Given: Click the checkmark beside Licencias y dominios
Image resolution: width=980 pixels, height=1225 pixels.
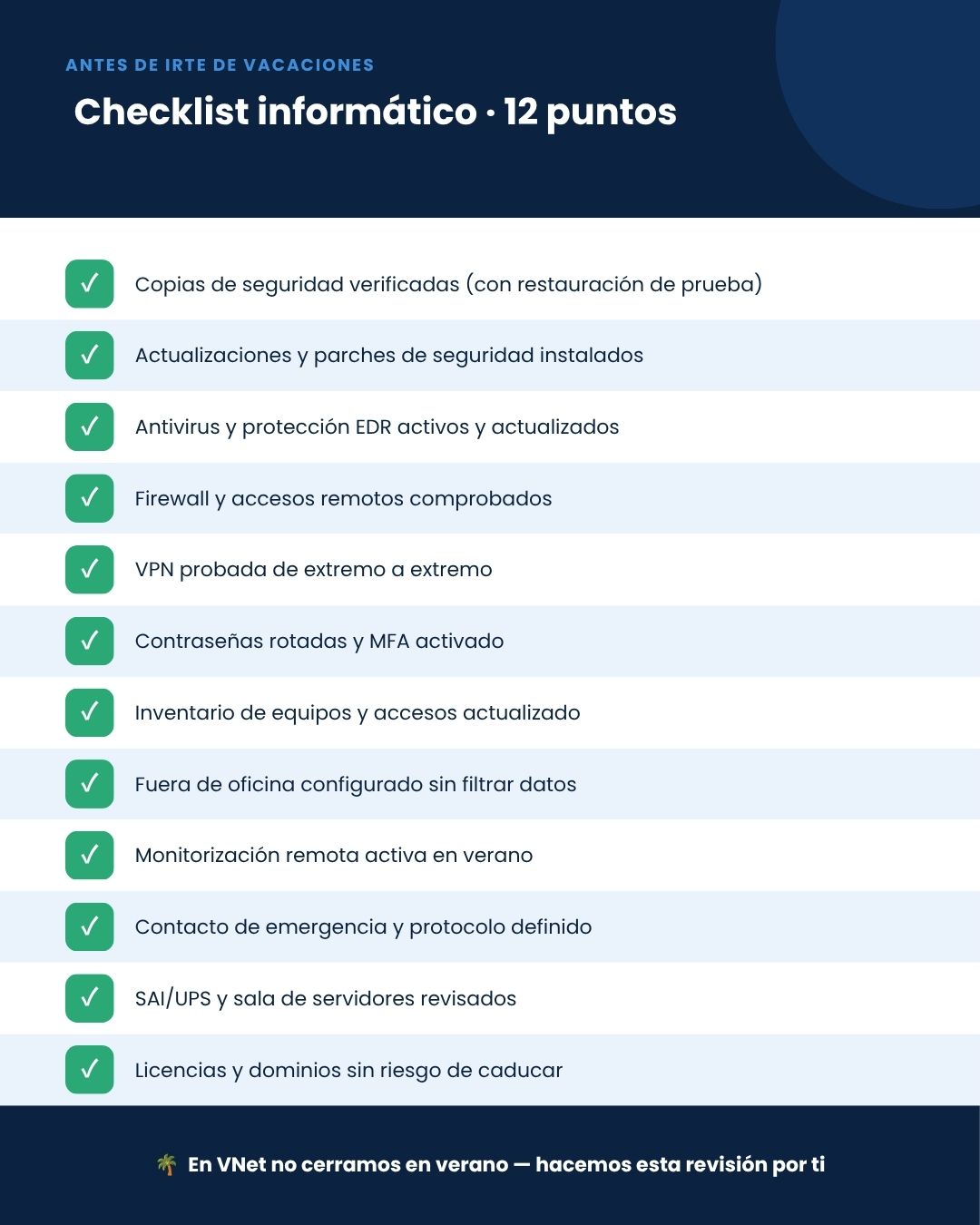Looking at the screenshot, I should (89, 1070).
